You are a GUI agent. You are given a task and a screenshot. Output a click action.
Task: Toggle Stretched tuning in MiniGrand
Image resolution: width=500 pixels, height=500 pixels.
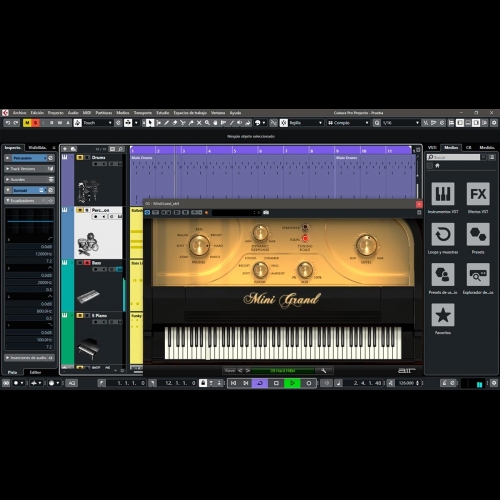pos(305,228)
